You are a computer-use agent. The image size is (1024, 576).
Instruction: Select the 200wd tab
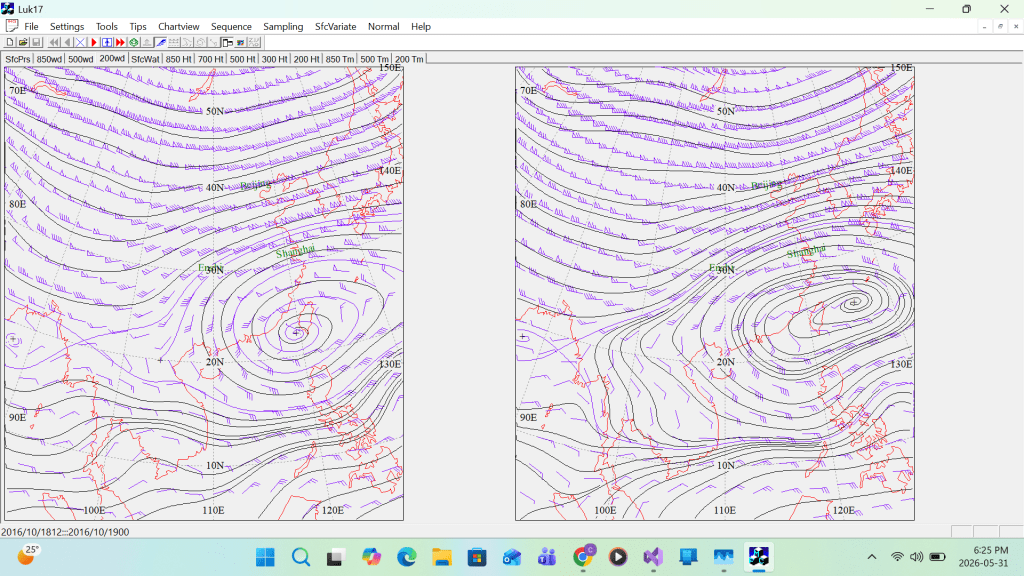pyautogui.click(x=112, y=58)
